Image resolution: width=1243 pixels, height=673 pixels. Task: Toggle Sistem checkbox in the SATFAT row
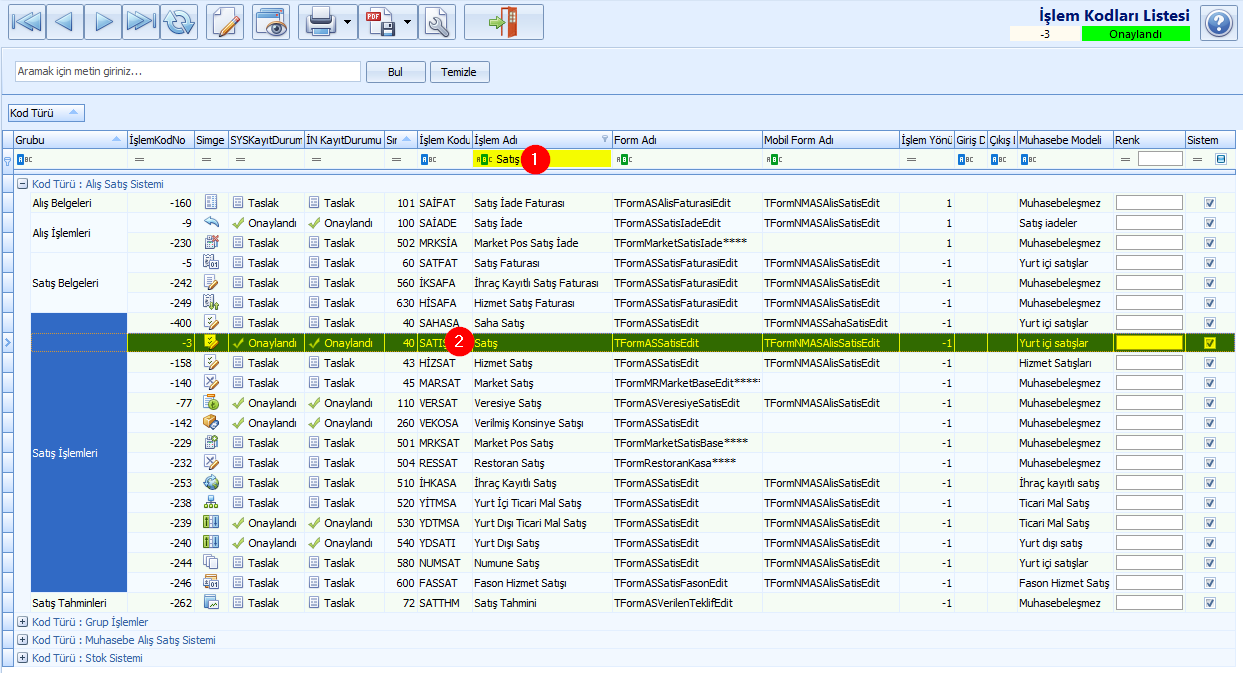tap(1210, 263)
